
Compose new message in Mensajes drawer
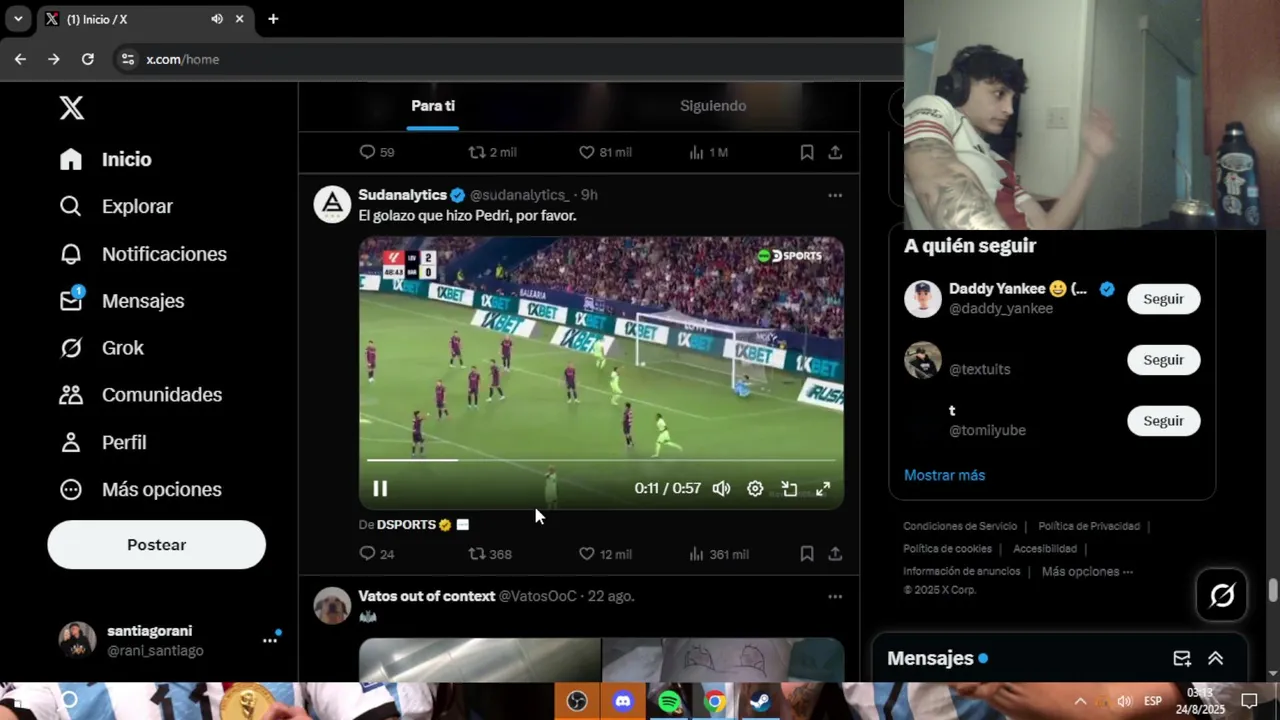pos(1182,658)
